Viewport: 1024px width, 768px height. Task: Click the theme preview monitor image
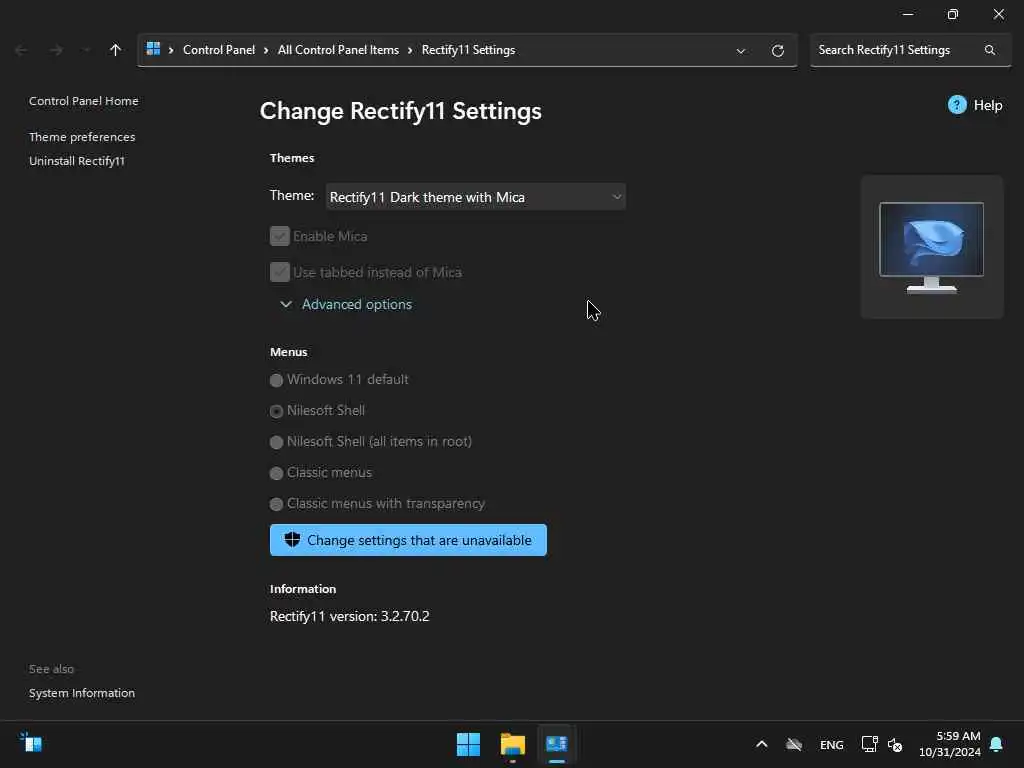[931, 247]
